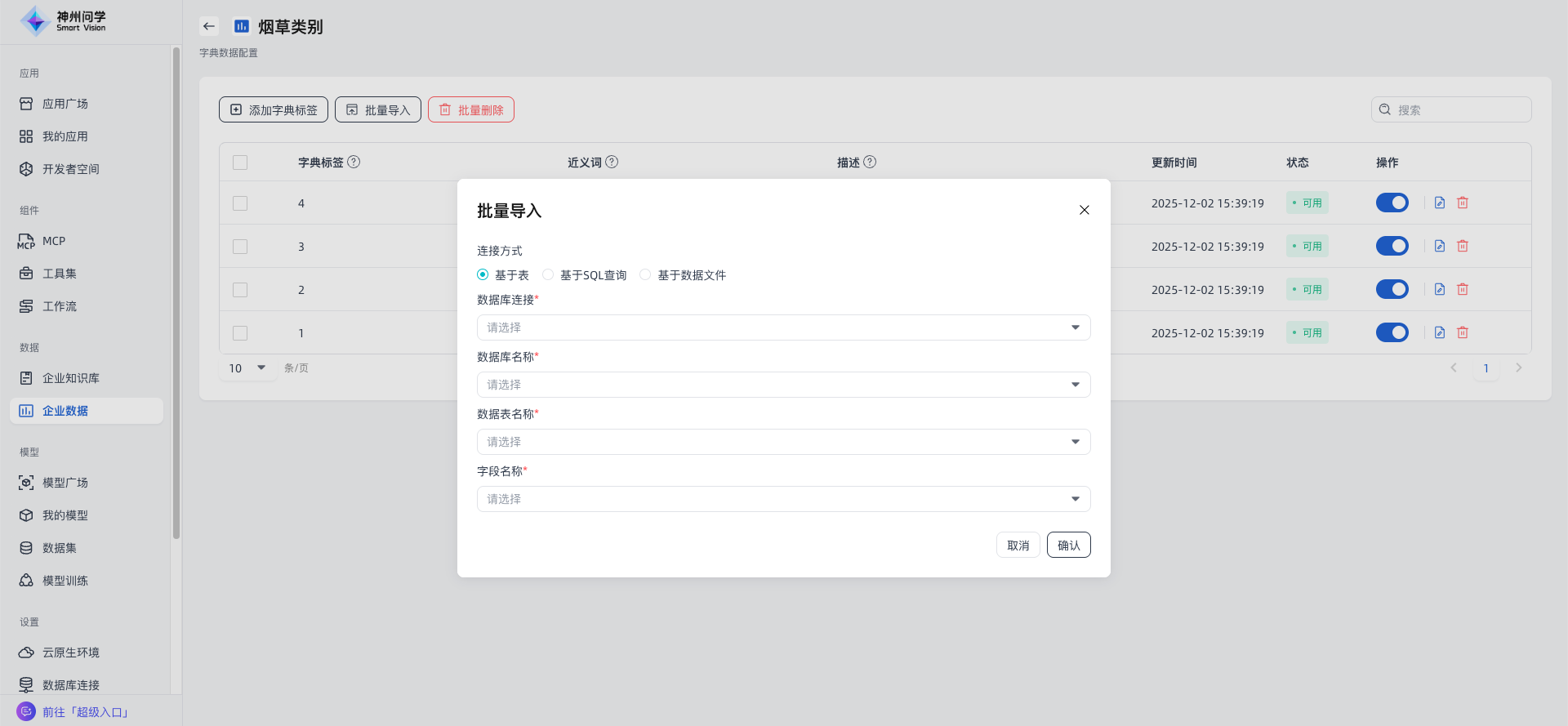The height and width of the screenshot is (726, 1568).
Task: Tick the select-all checkbox in table header
Action: click(240, 163)
